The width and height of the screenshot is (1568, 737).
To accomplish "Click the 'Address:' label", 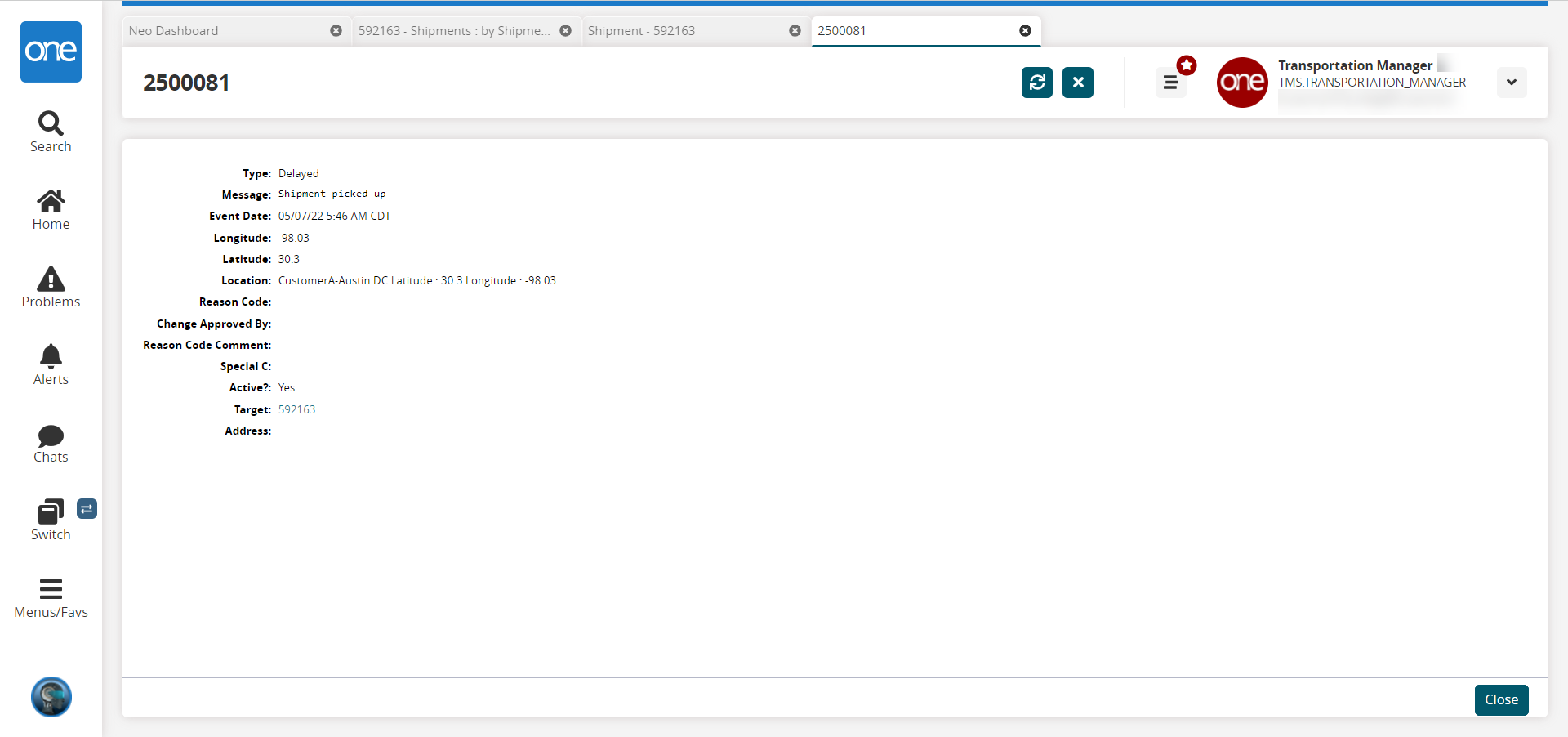I will [248, 431].
